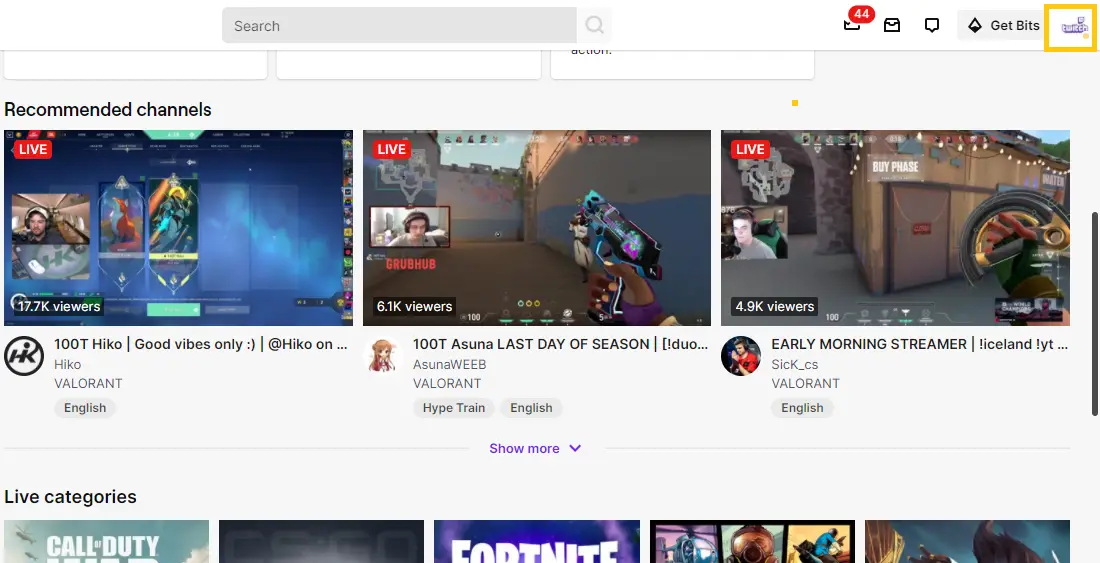Open the user profile avatar menu
1100x563 pixels.
point(1073,28)
